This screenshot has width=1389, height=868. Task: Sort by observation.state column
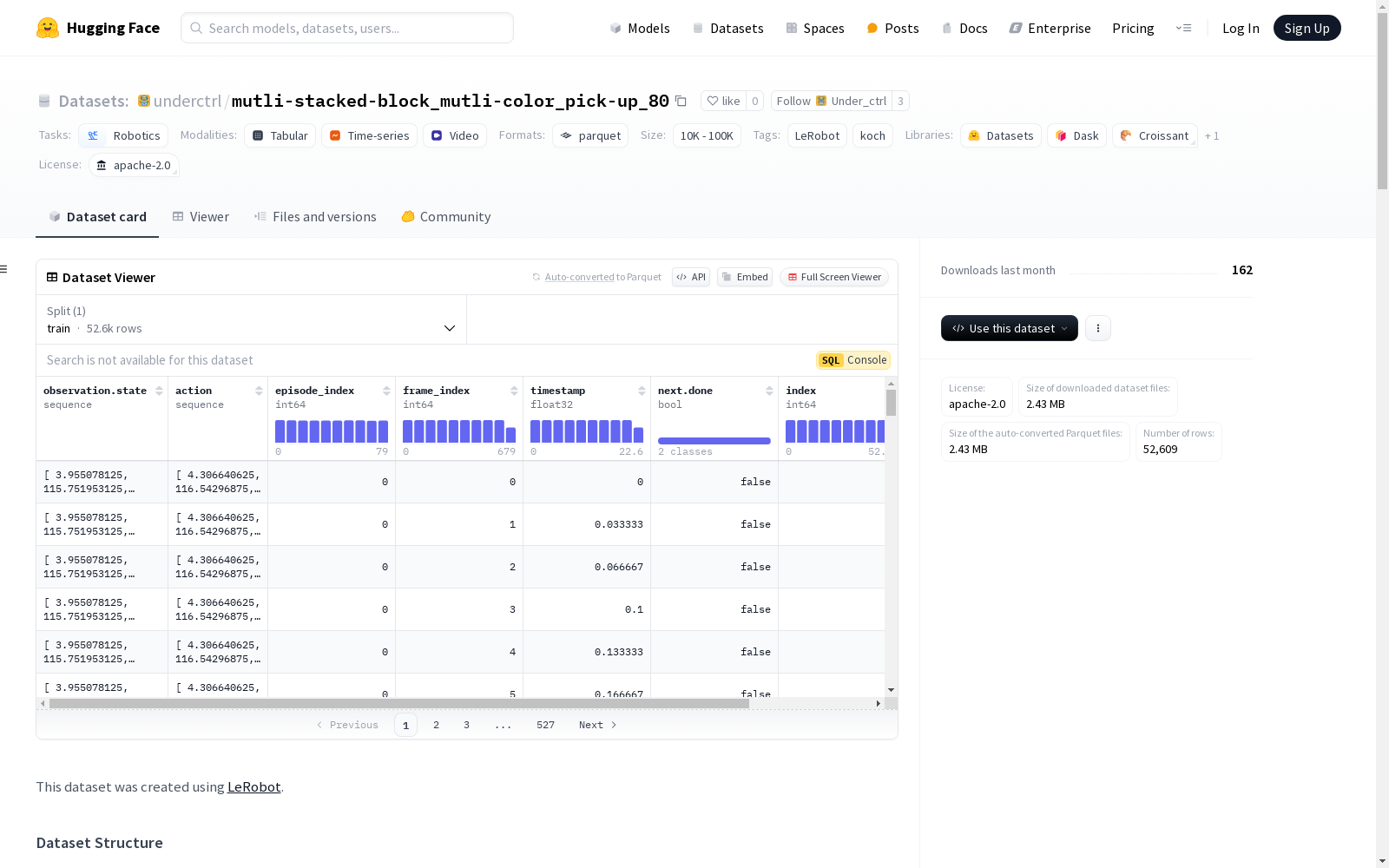tap(159, 391)
